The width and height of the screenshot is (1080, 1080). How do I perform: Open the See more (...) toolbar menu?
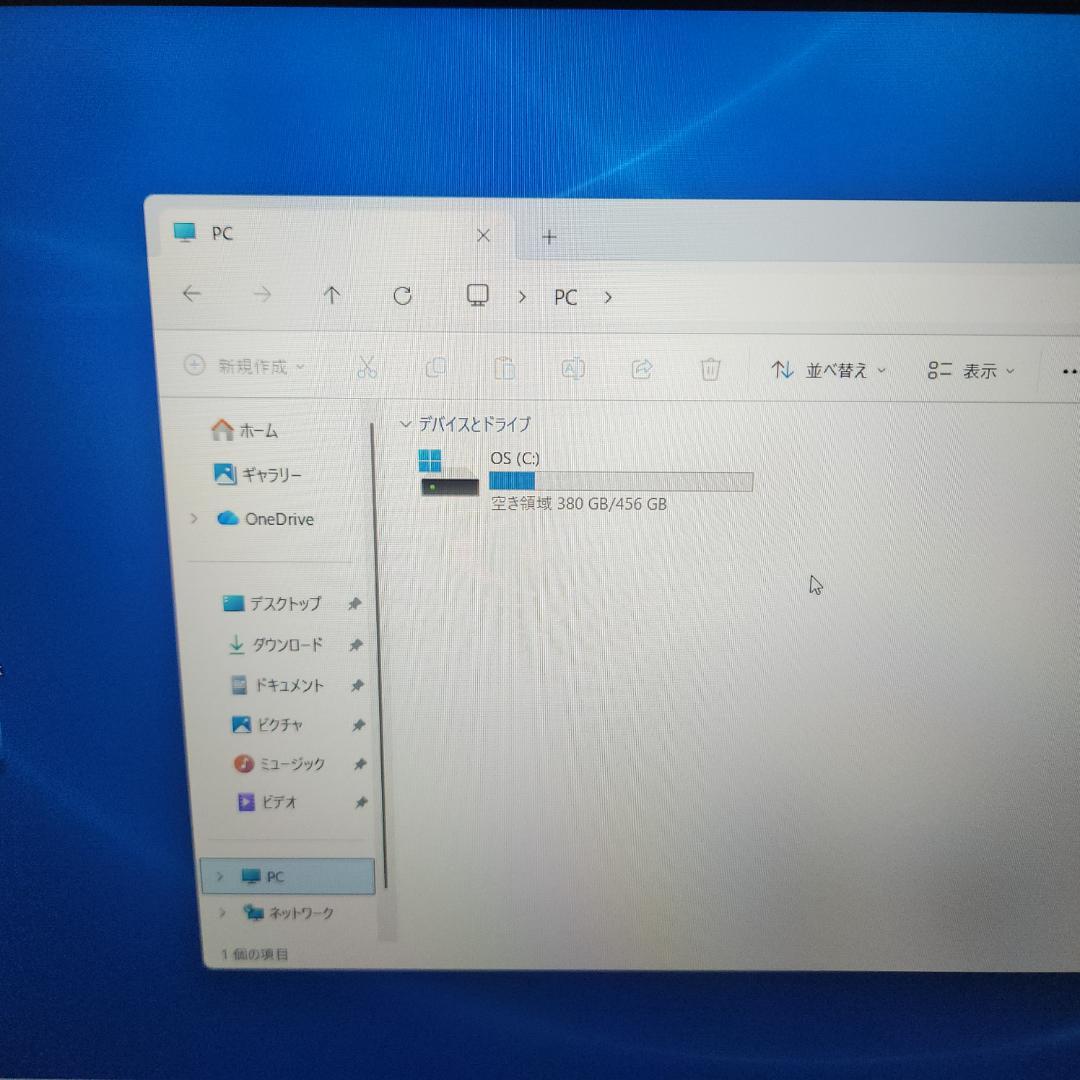1068,370
